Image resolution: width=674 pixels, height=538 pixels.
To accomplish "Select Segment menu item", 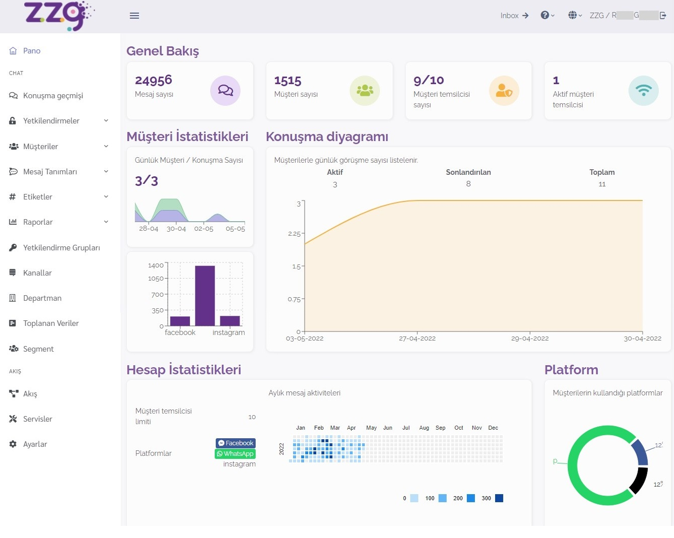I will click(38, 349).
